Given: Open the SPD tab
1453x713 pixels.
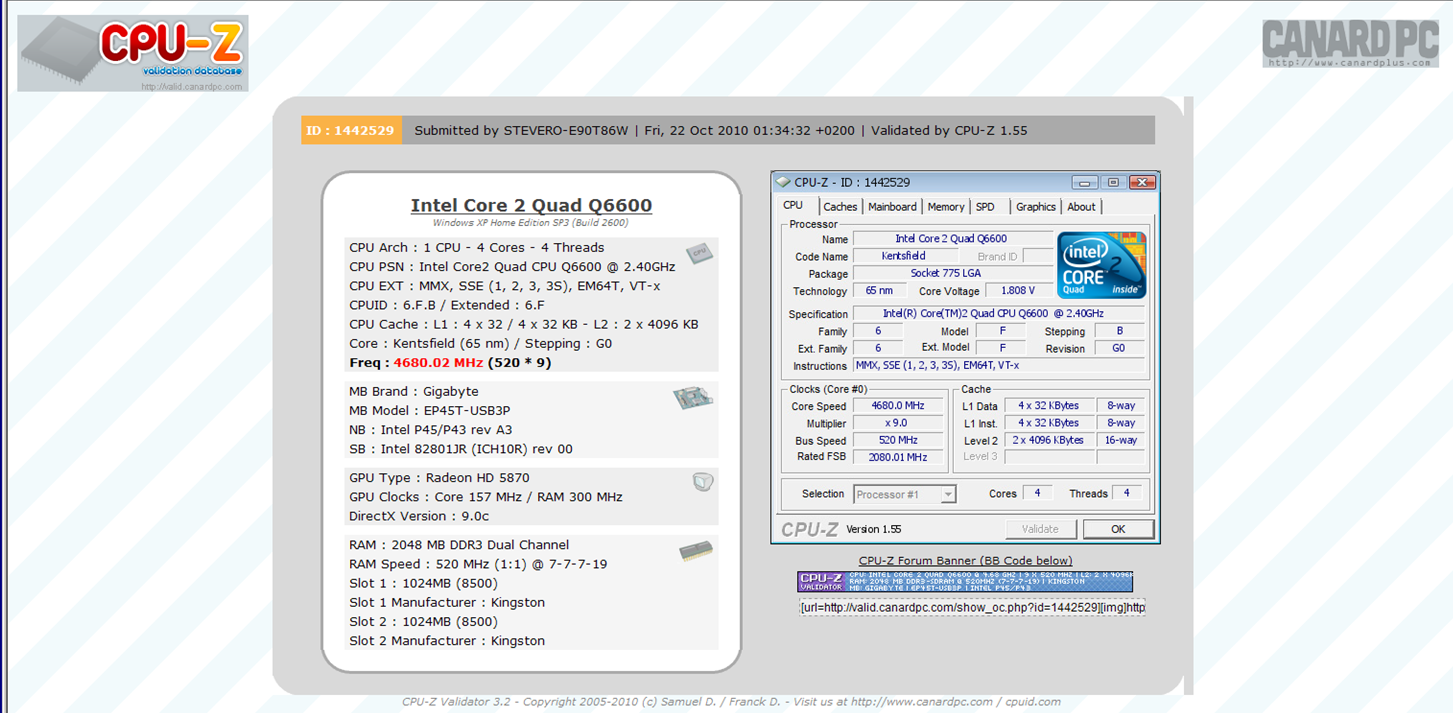Looking at the screenshot, I should tap(985, 207).
